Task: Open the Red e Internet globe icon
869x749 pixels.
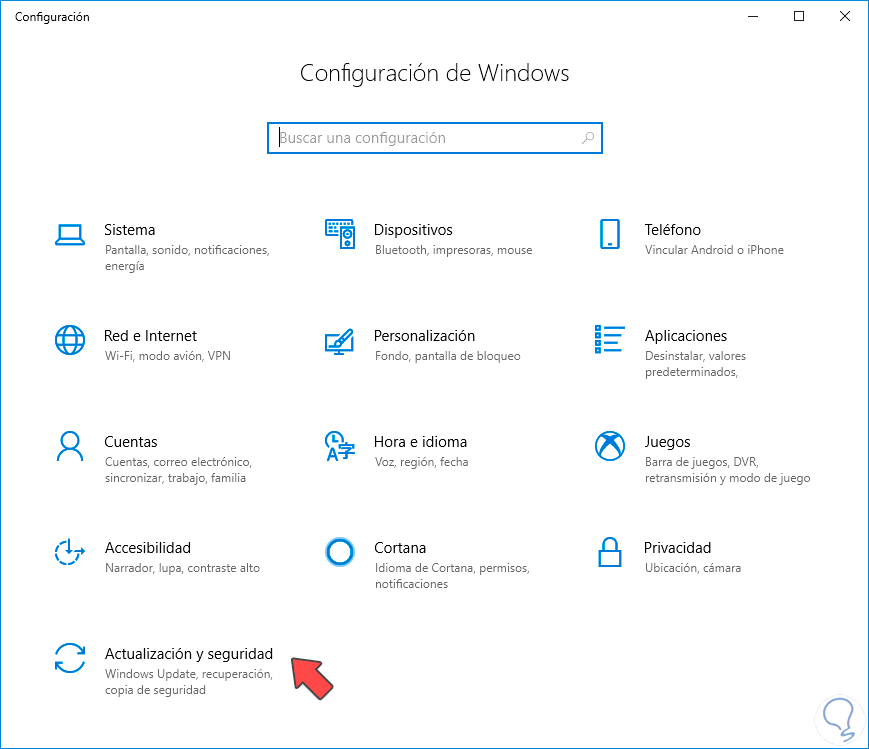Action: 69,340
